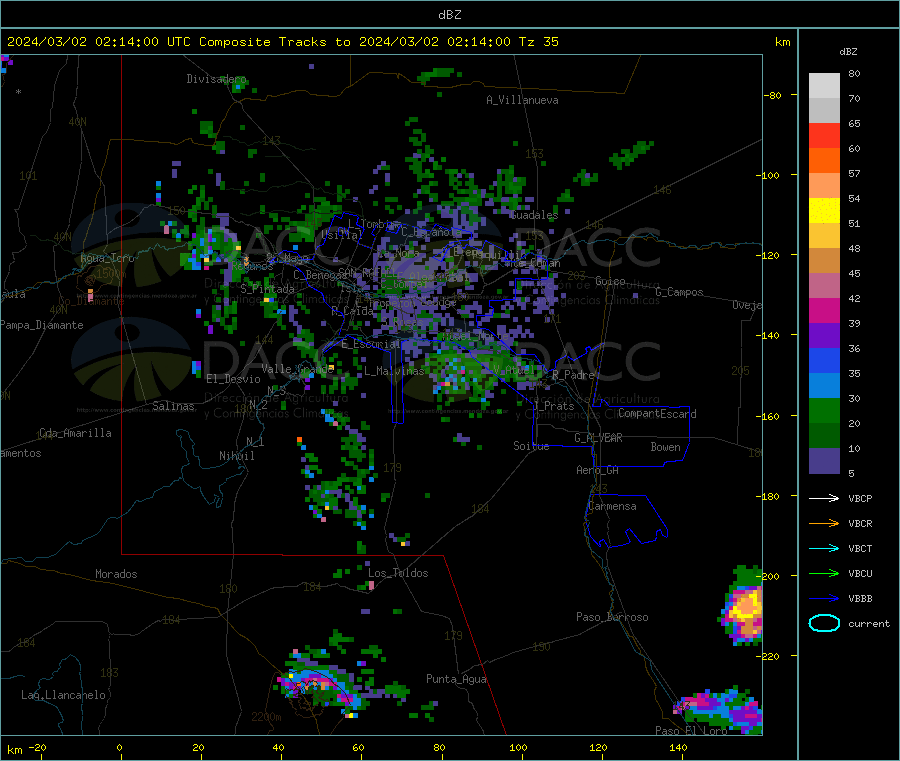Click the green VBCU arrow legend icon
The width and height of the screenshot is (900, 761).
(x=824, y=573)
